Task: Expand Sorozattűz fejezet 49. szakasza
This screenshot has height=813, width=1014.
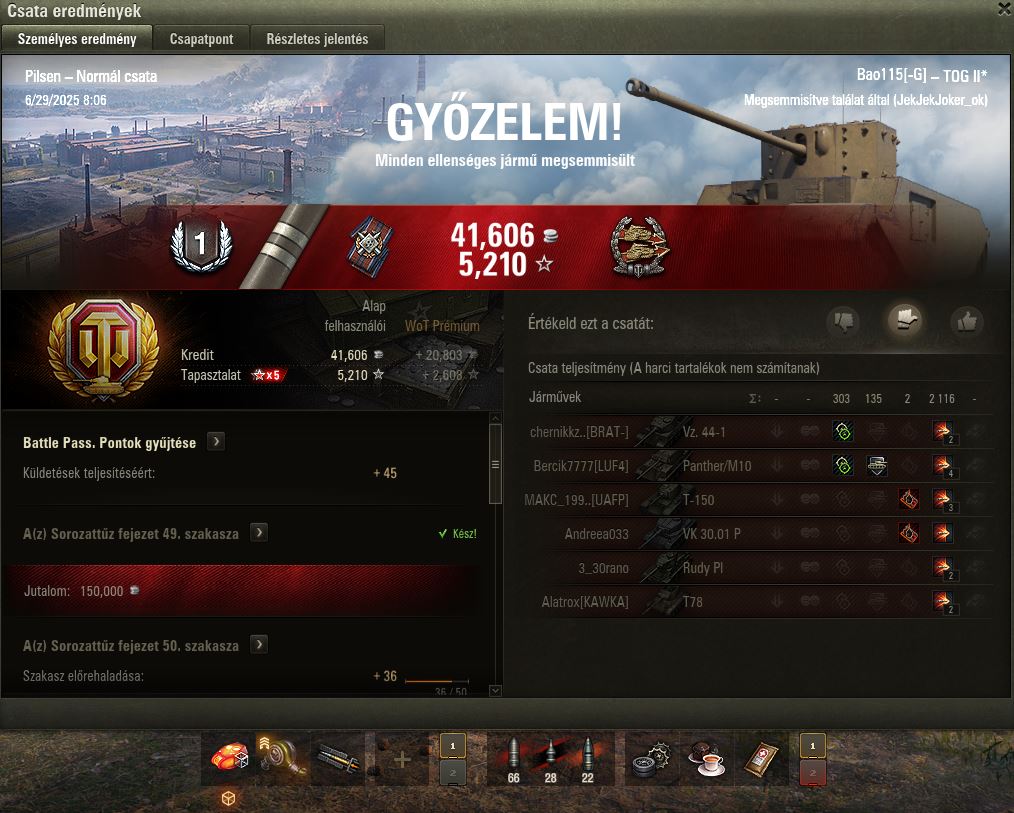Action: (259, 533)
